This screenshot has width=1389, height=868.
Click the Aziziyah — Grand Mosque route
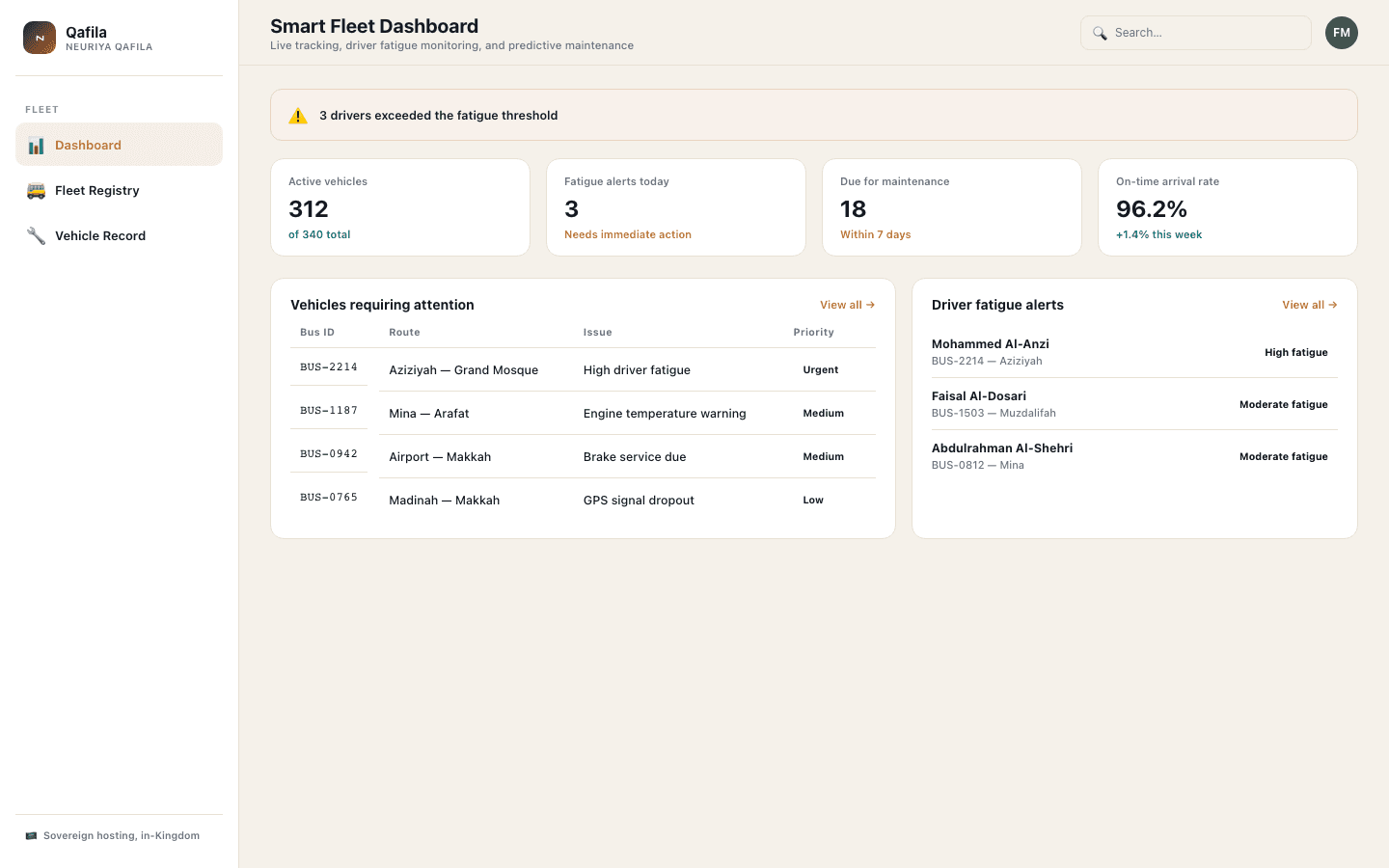(464, 370)
